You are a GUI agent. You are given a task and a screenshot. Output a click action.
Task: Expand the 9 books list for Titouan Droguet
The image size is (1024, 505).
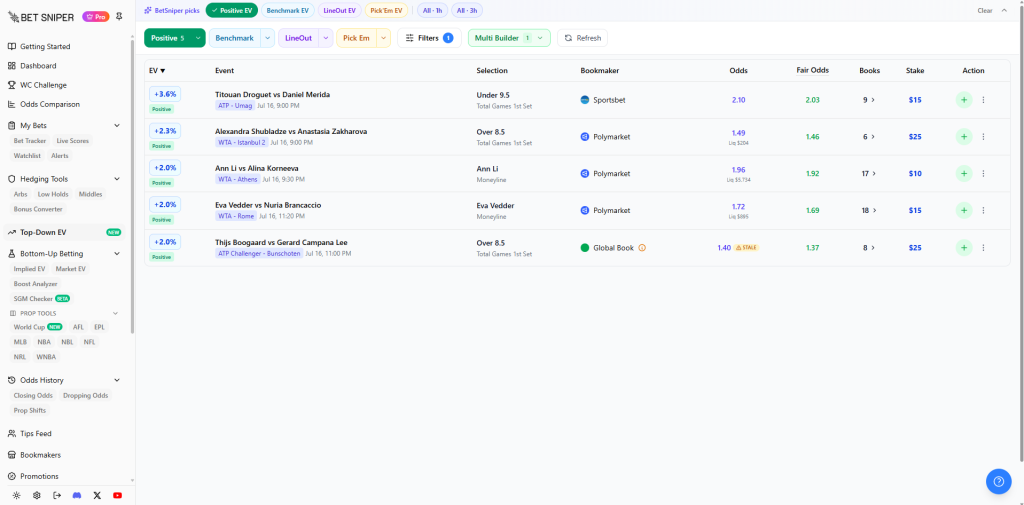coord(869,100)
